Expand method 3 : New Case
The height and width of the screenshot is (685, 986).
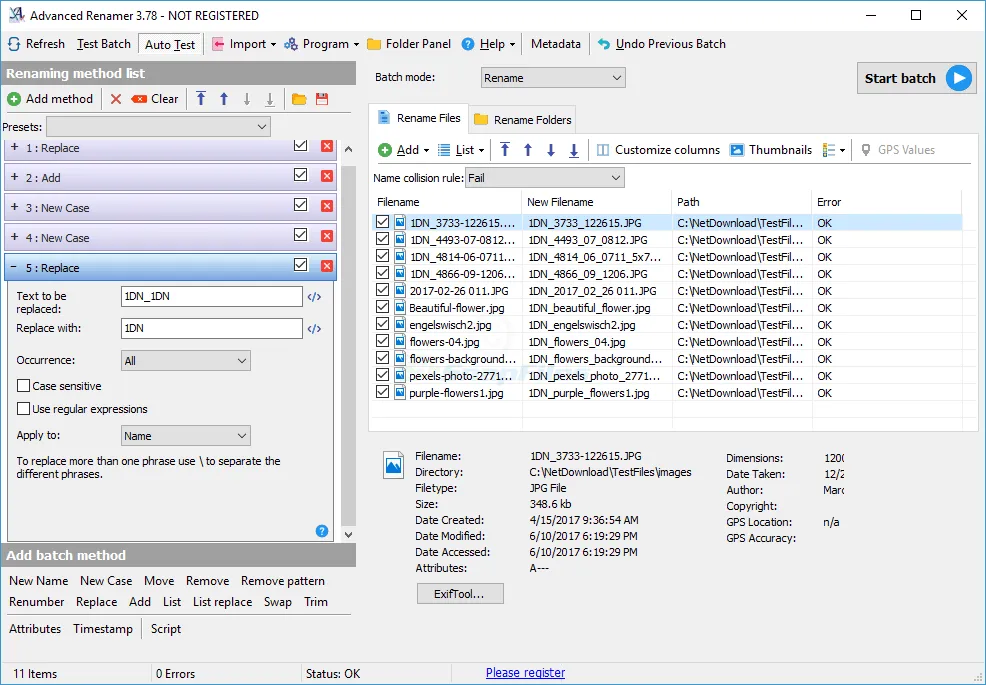pos(14,207)
